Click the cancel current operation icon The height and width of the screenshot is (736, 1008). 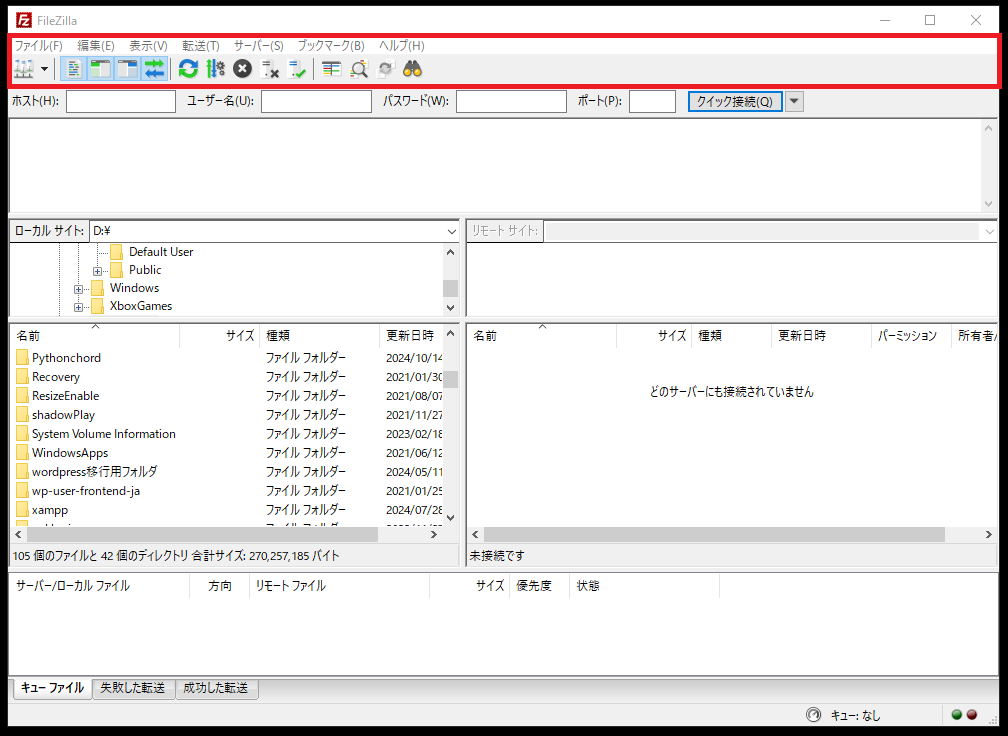click(x=242, y=69)
